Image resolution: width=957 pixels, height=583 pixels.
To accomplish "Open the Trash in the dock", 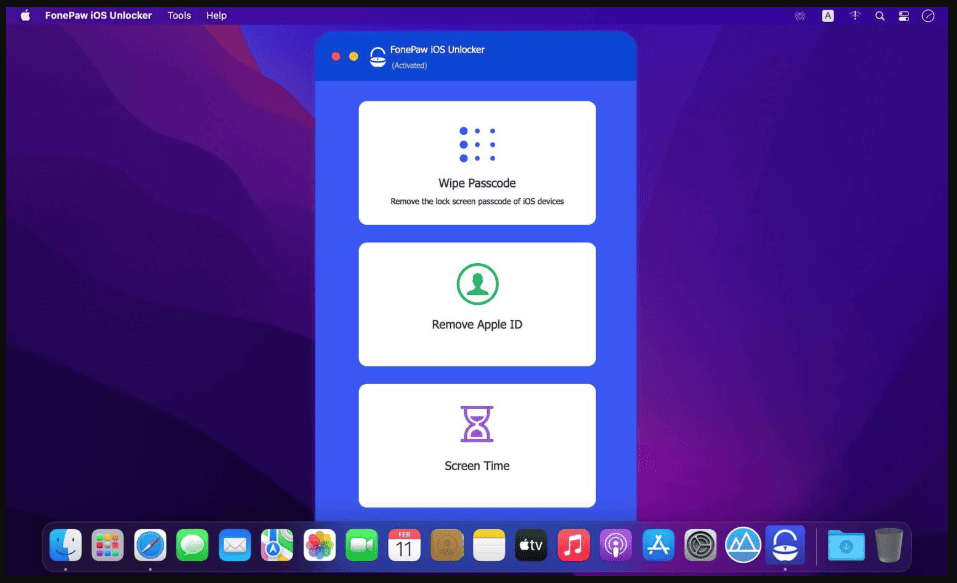I will pos(889,545).
